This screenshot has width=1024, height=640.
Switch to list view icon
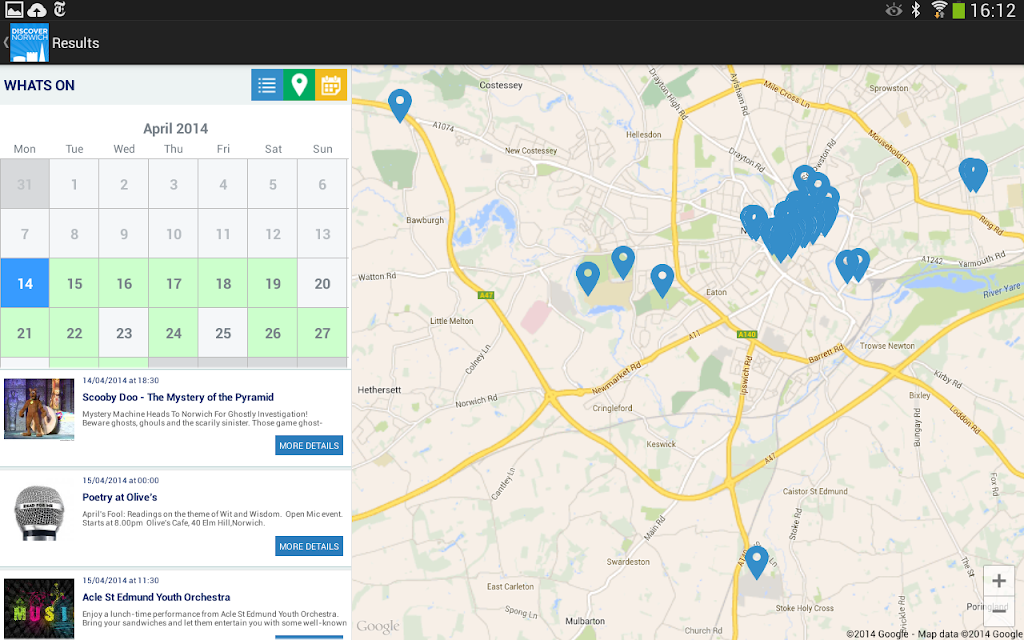267,85
